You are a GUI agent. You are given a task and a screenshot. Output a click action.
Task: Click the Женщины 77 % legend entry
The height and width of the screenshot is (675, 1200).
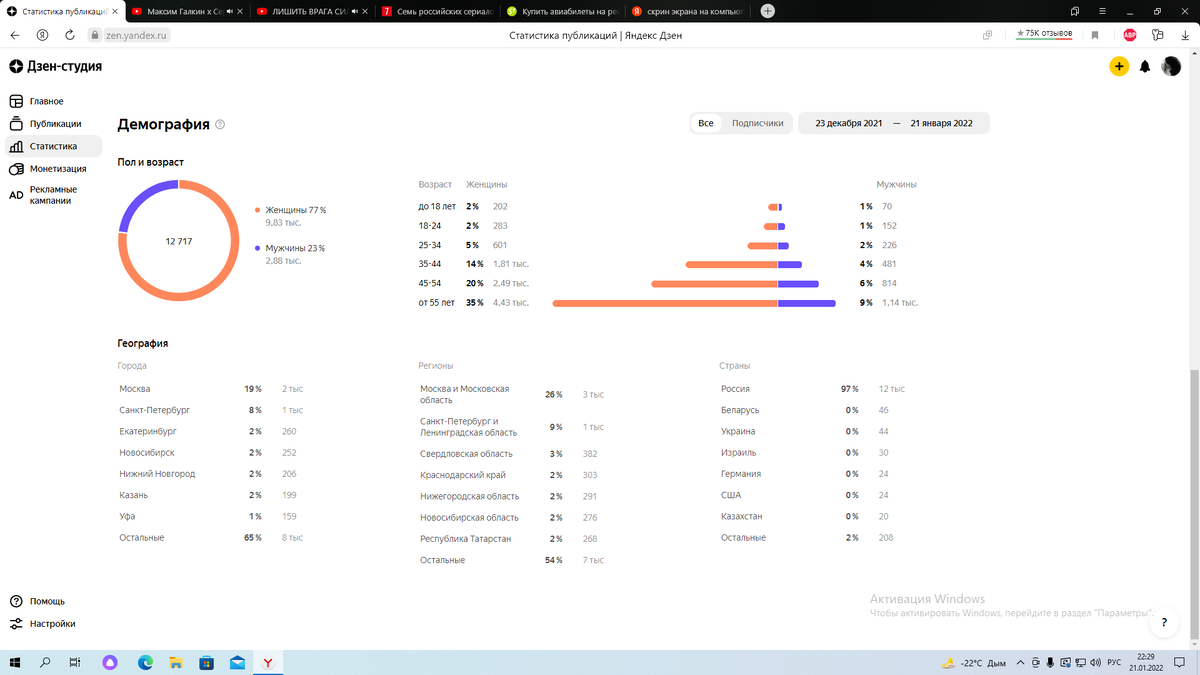pyautogui.click(x=290, y=210)
